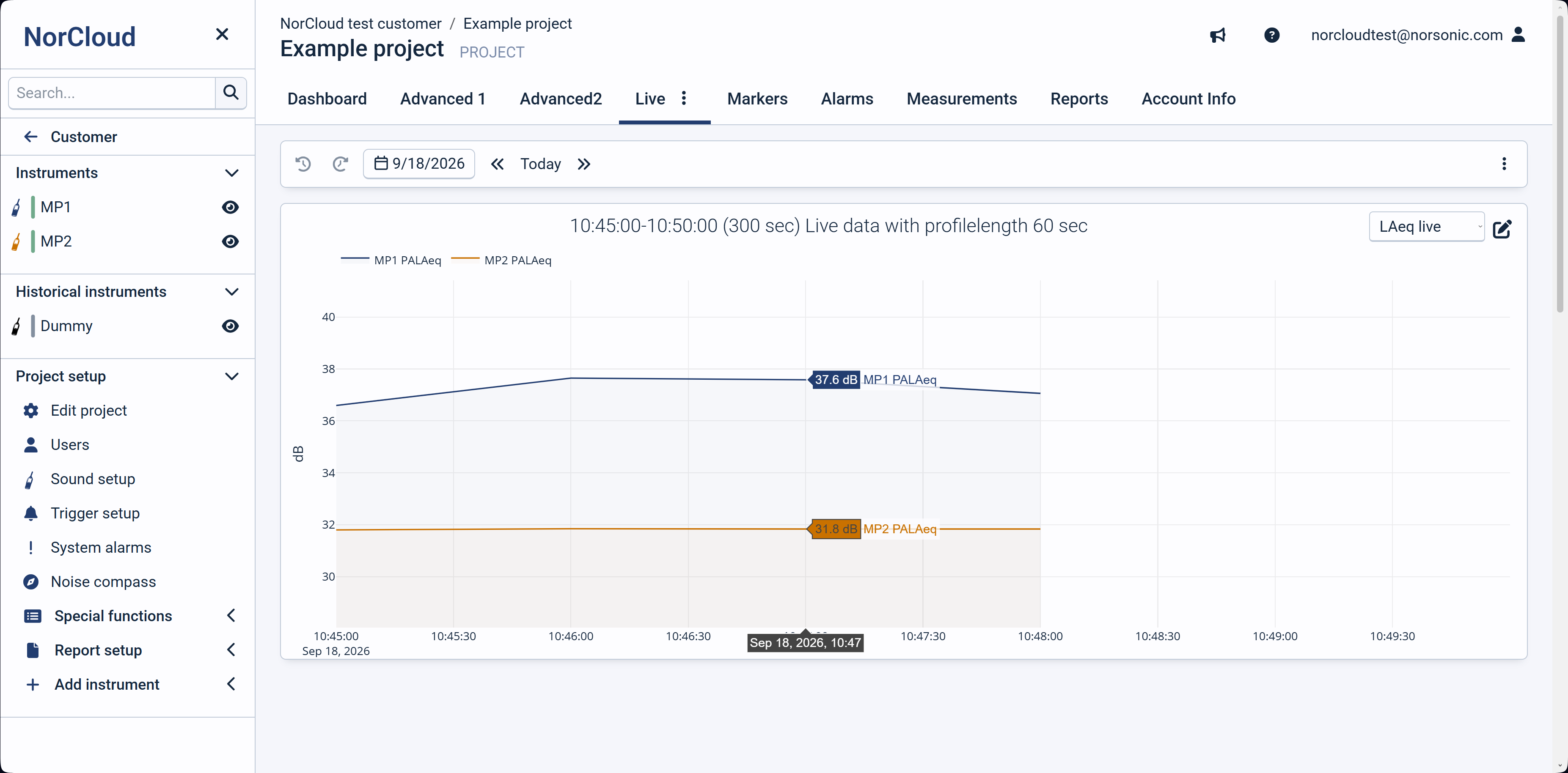Toggle visibility of Dummy instrument
This screenshot has height=773, width=1568.
(x=230, y=326)
